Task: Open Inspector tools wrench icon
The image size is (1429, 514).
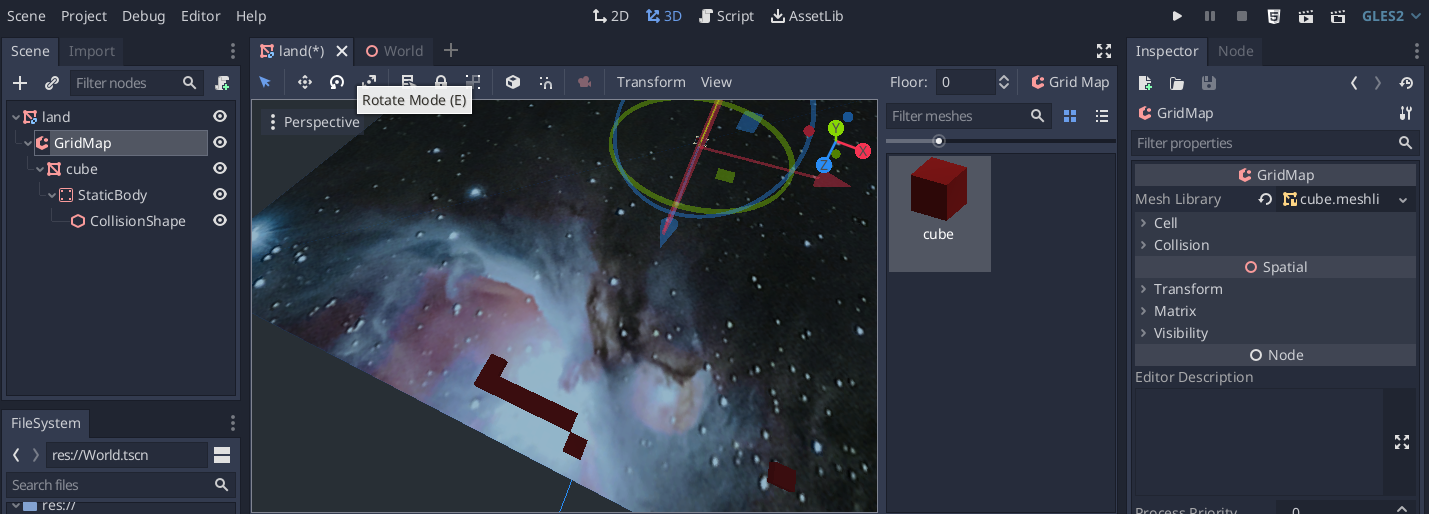Action: click(1406, 113)
